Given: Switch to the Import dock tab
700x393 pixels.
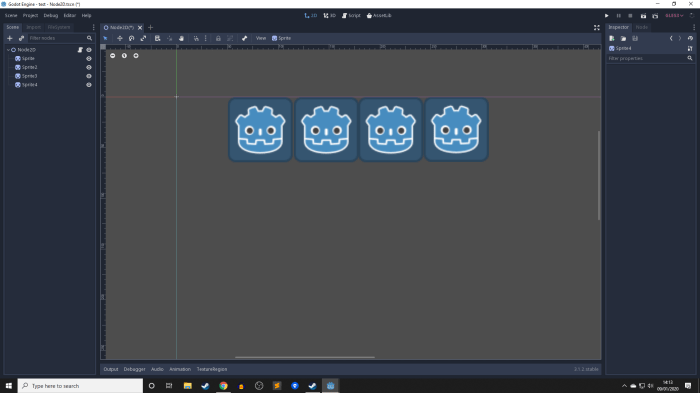Looking at the screenshot, I should click(33, 27).
